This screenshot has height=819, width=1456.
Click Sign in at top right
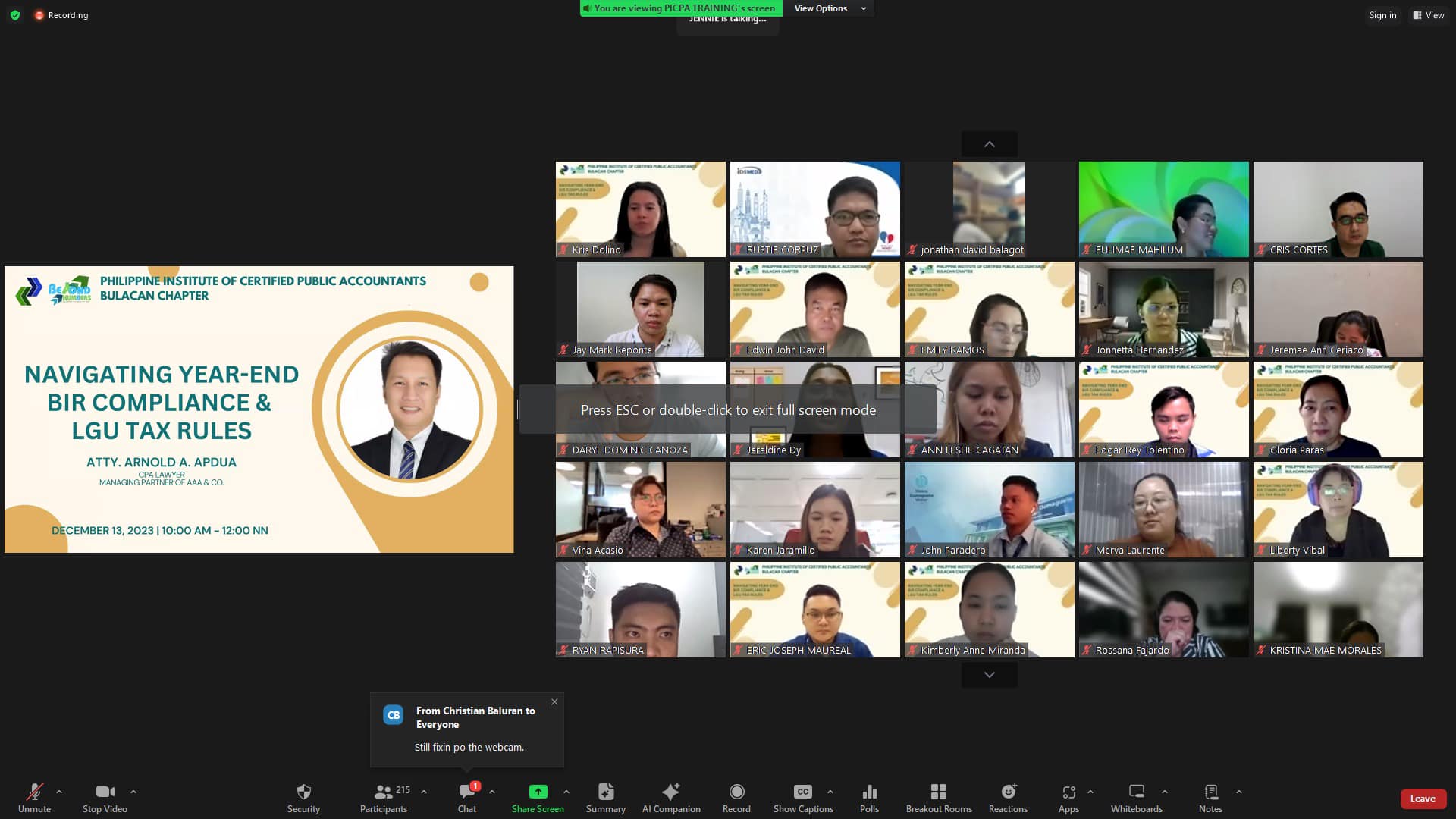(1382, 15)
